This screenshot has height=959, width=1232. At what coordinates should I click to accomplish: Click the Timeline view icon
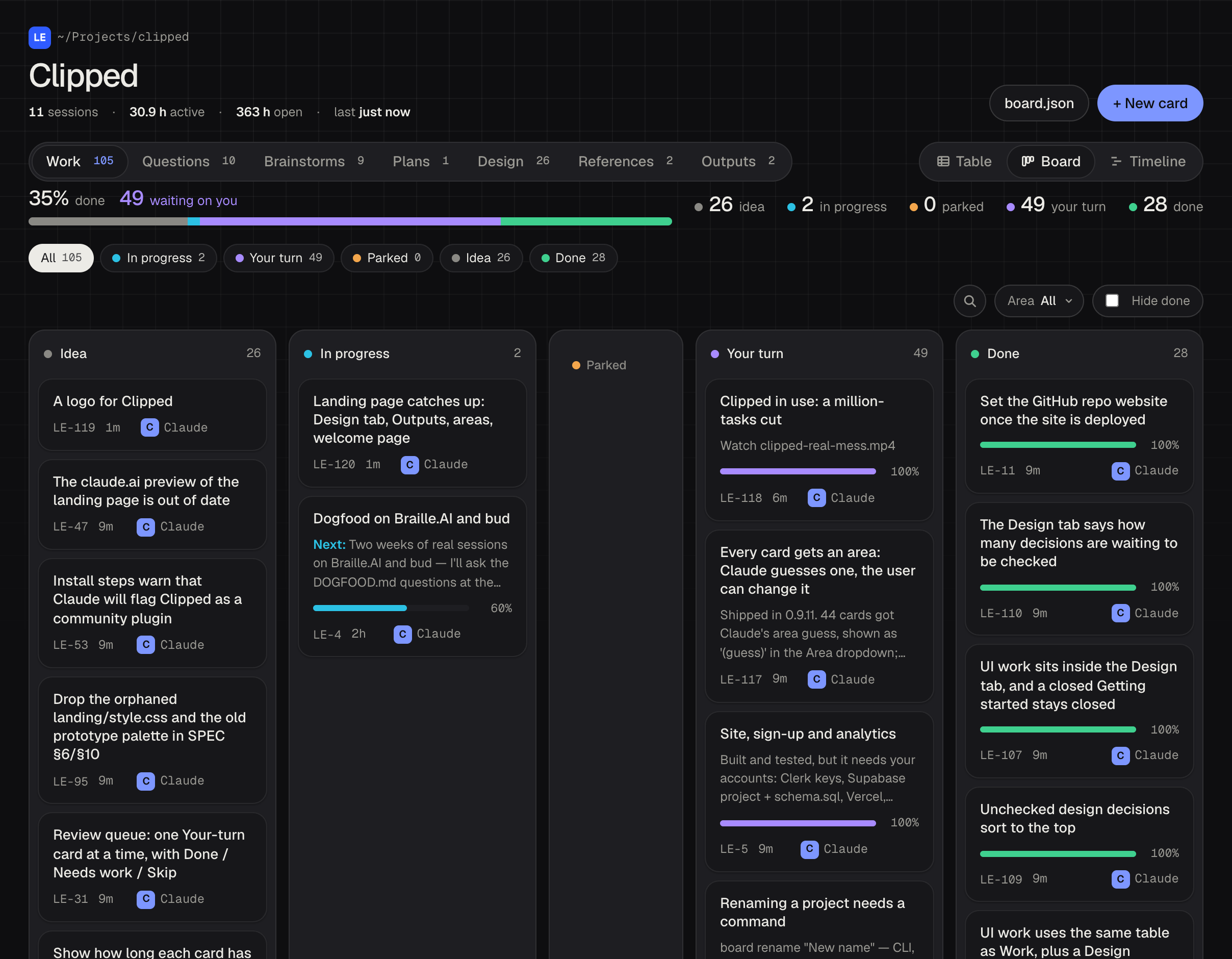(1116, 161)
